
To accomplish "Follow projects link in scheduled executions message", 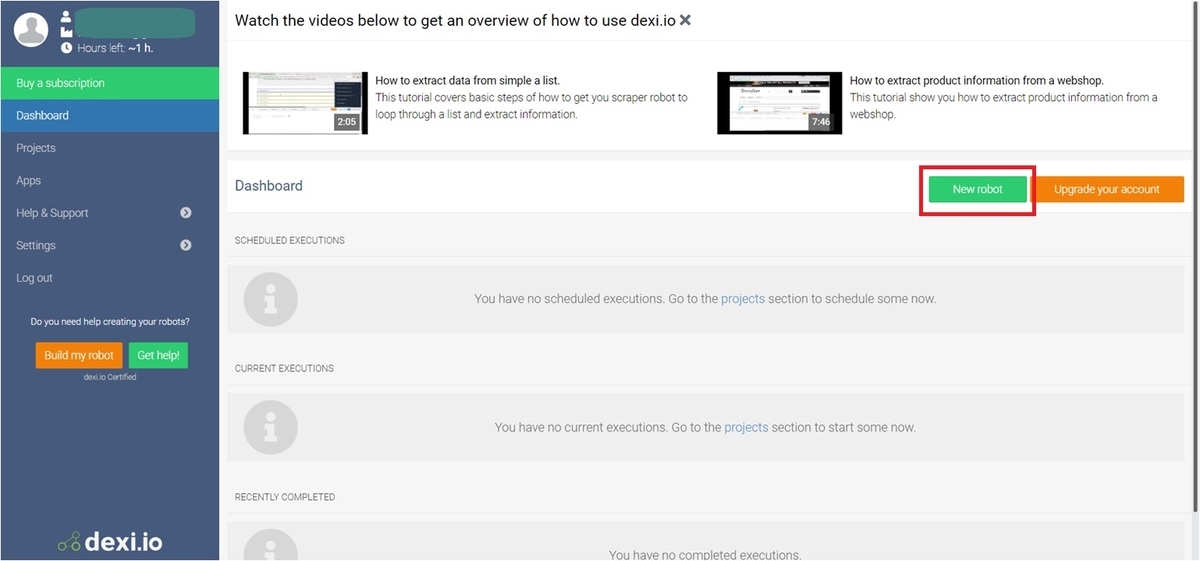I will 743,299.
